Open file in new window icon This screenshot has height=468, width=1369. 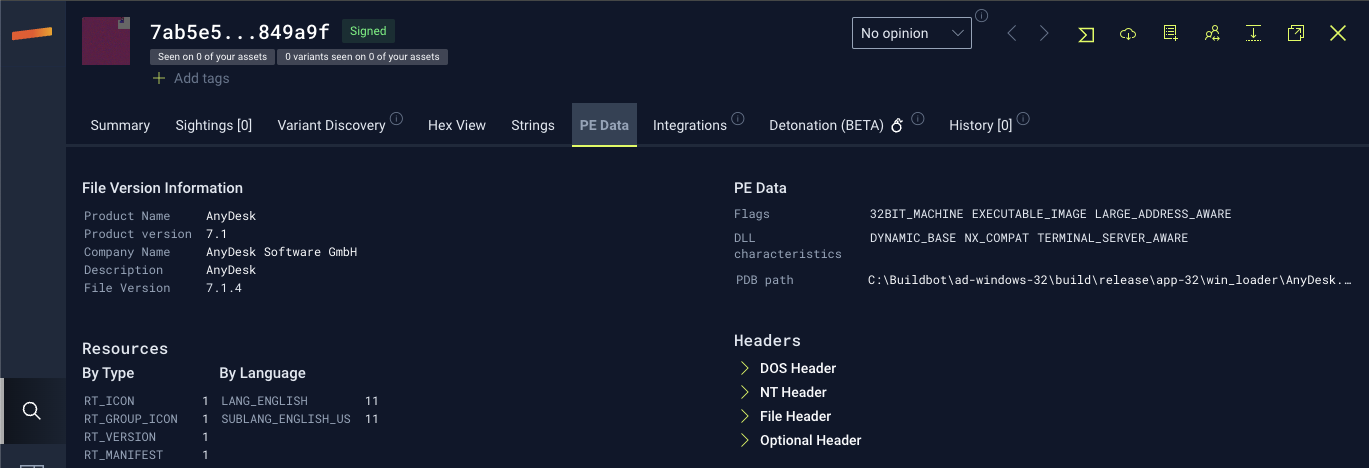click(x=1295, y=34)
